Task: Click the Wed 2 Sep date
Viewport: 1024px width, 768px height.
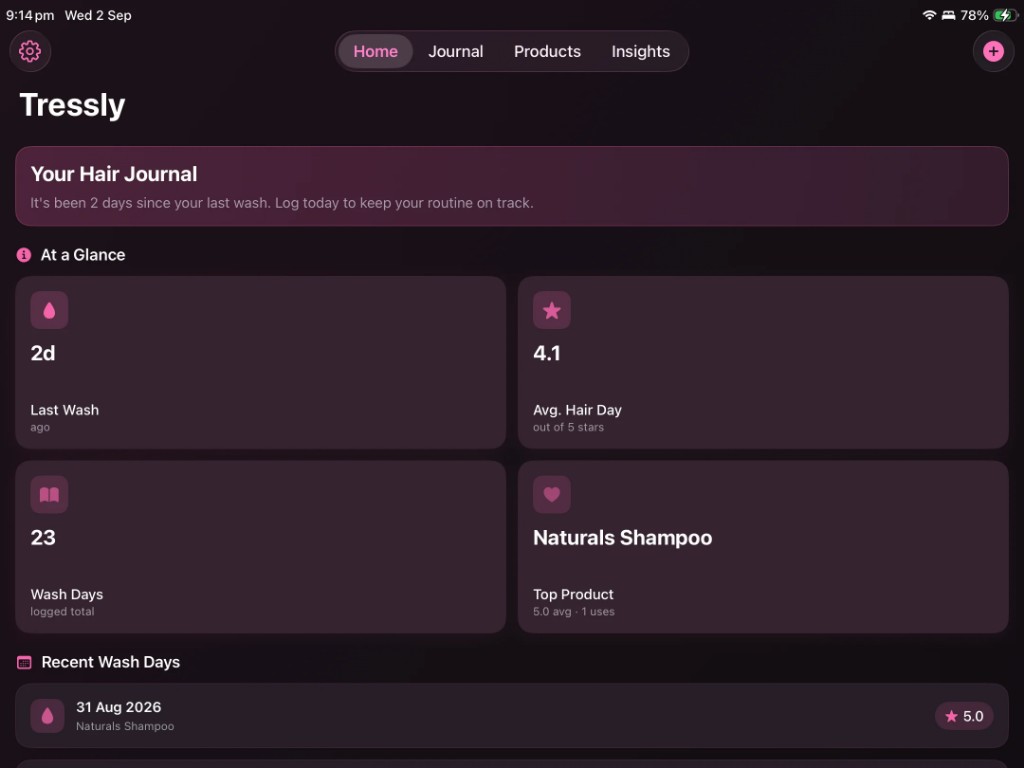Action: 98,15
